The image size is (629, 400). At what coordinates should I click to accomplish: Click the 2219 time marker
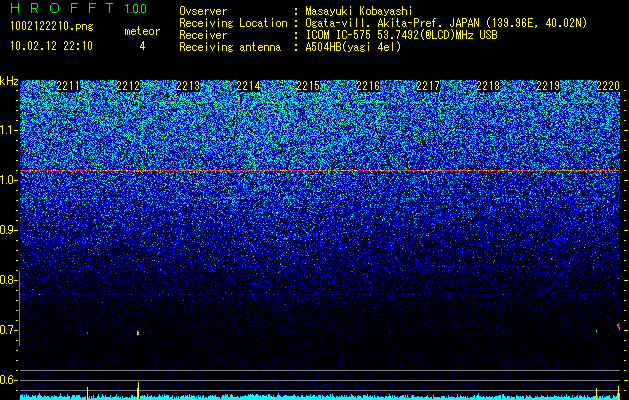pos(548,86)
